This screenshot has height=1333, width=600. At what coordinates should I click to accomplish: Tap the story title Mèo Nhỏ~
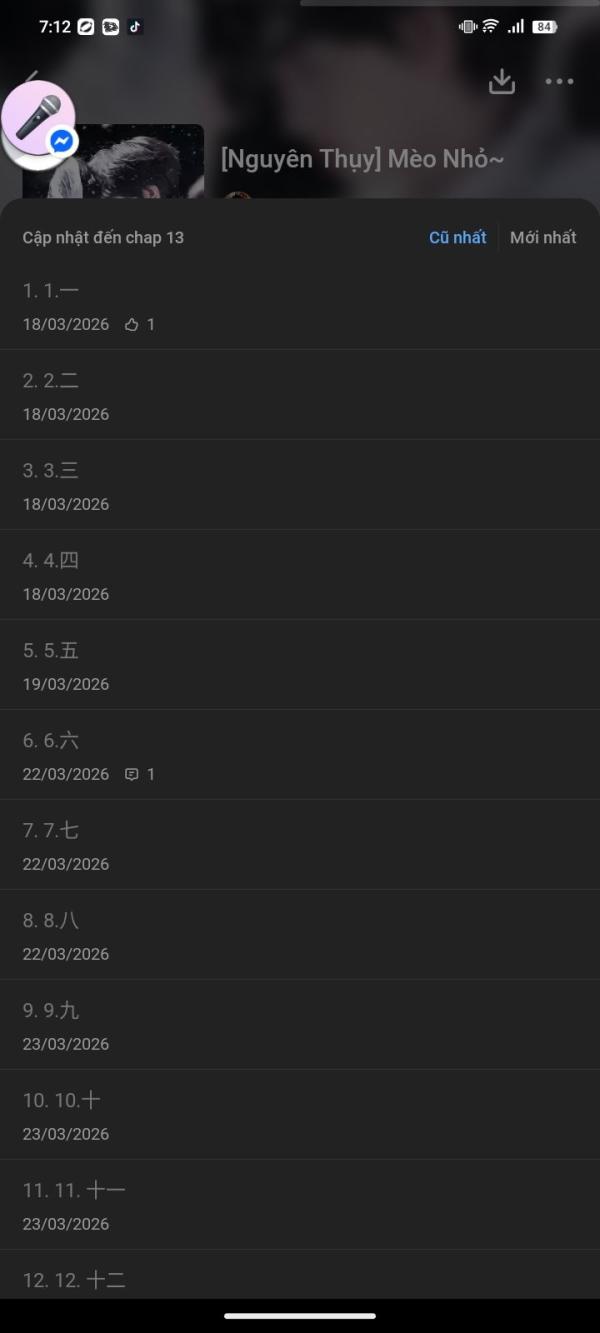362,159
